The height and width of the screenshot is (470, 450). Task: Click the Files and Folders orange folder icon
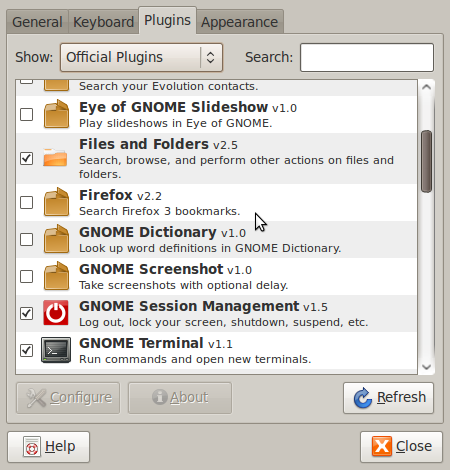click(55, 157)
